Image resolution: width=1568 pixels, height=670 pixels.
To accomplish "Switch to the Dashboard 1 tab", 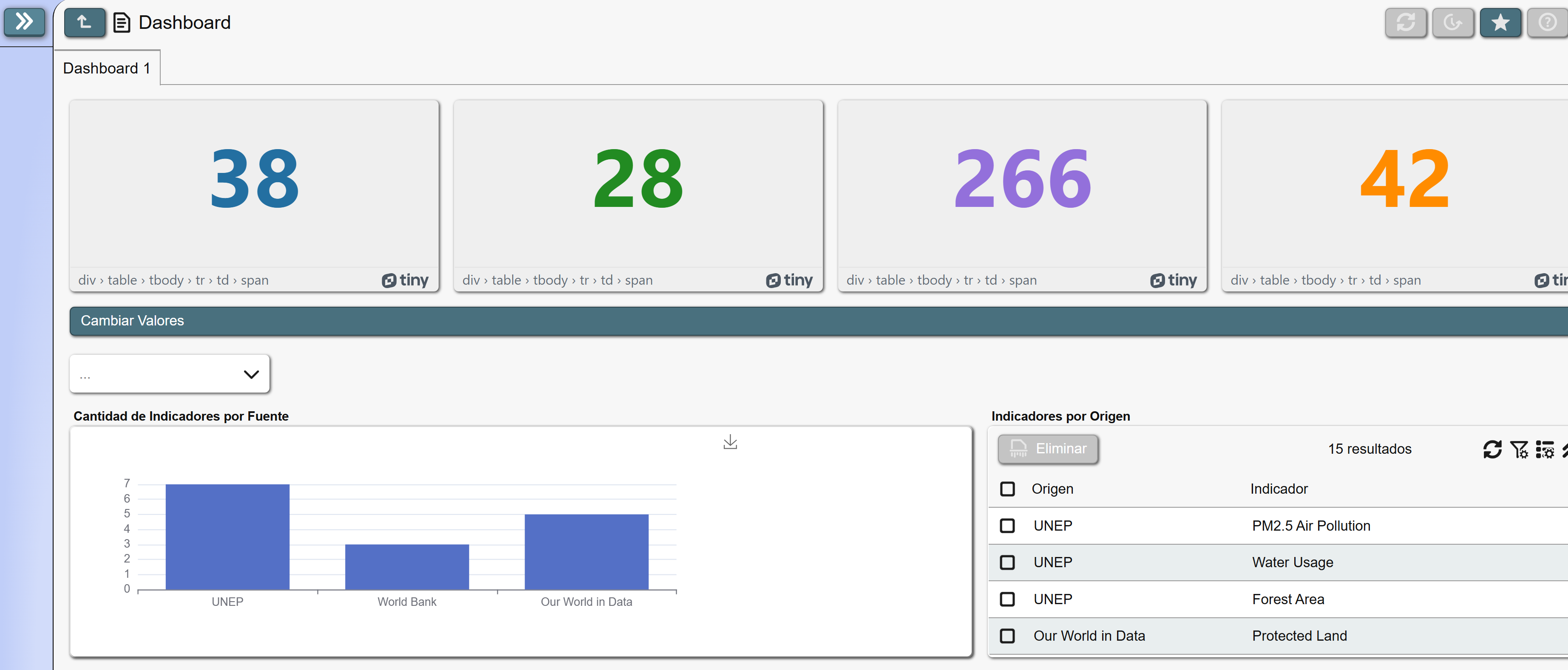I will pos(107,68).
